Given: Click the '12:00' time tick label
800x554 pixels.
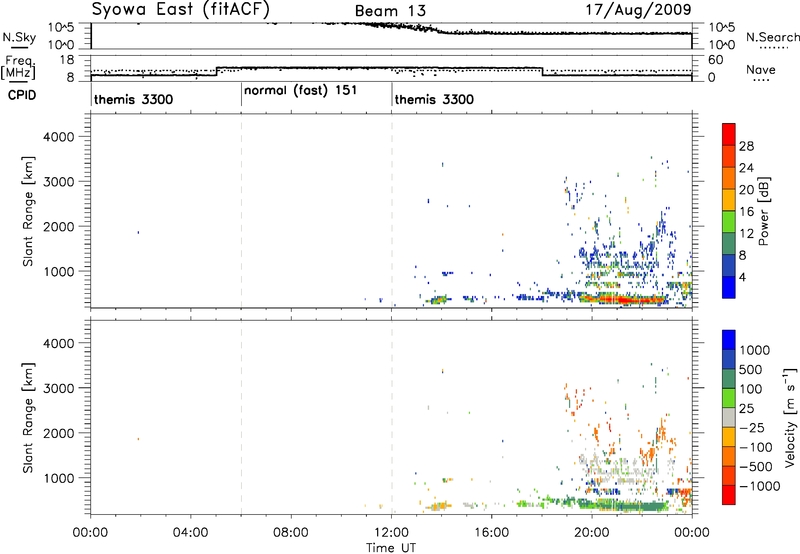Looking at the screenshot, I should [x=391, y=533].
